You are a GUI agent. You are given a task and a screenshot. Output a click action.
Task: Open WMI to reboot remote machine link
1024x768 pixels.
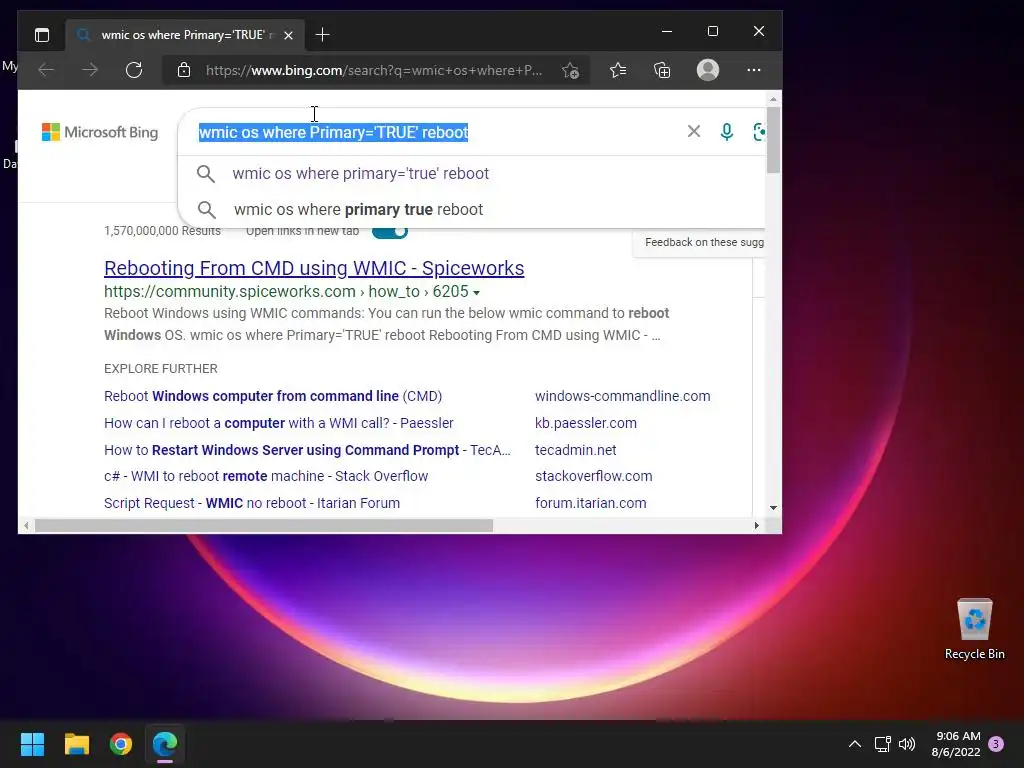(x=266, y=476)
